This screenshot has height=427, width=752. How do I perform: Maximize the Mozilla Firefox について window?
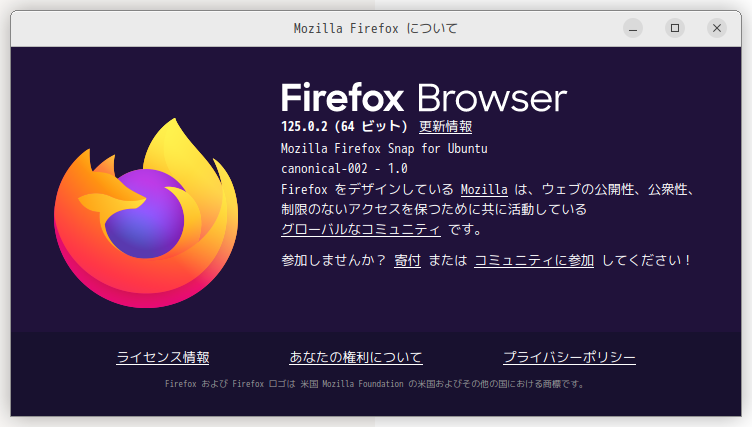click(675, 28)
